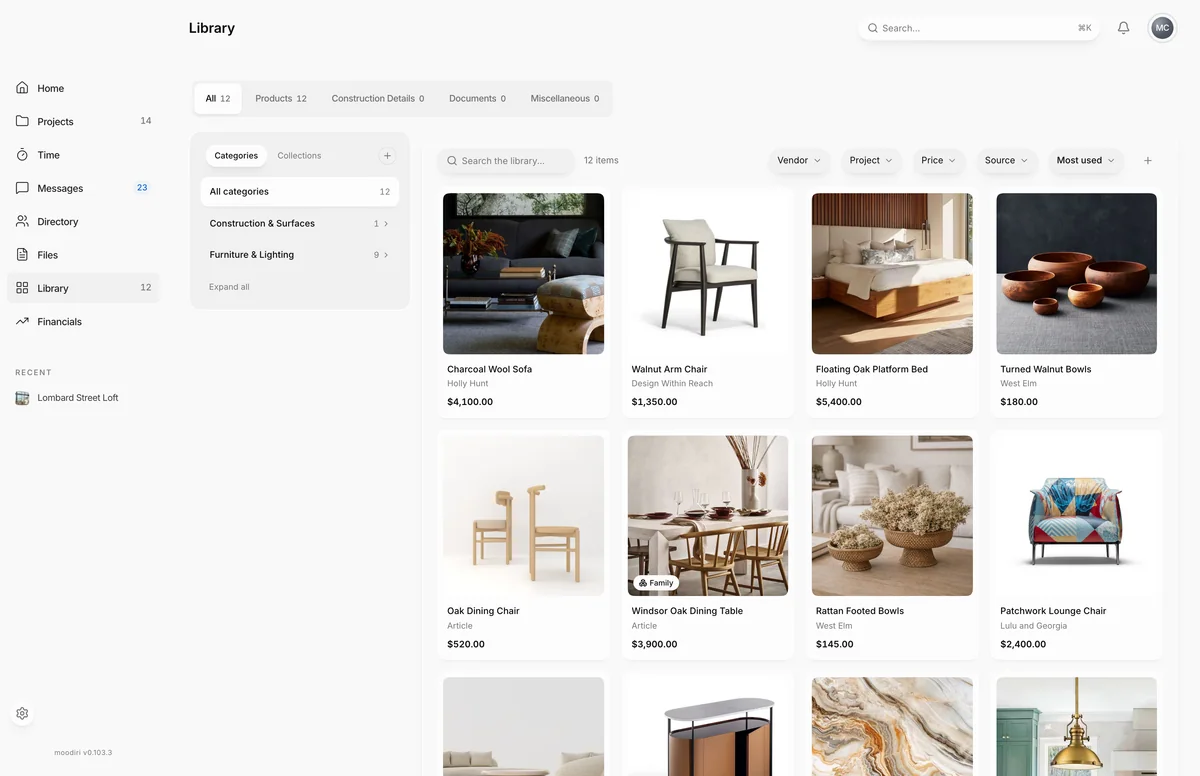Click the moodiri v0.103.3 version text
Viewport: 1200px width, 776px height.
[x=83, y=752]
